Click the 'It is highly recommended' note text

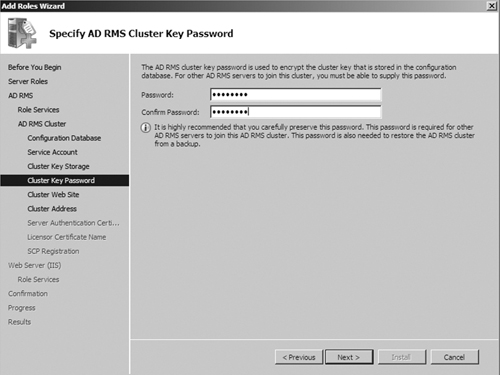(314, 136)
